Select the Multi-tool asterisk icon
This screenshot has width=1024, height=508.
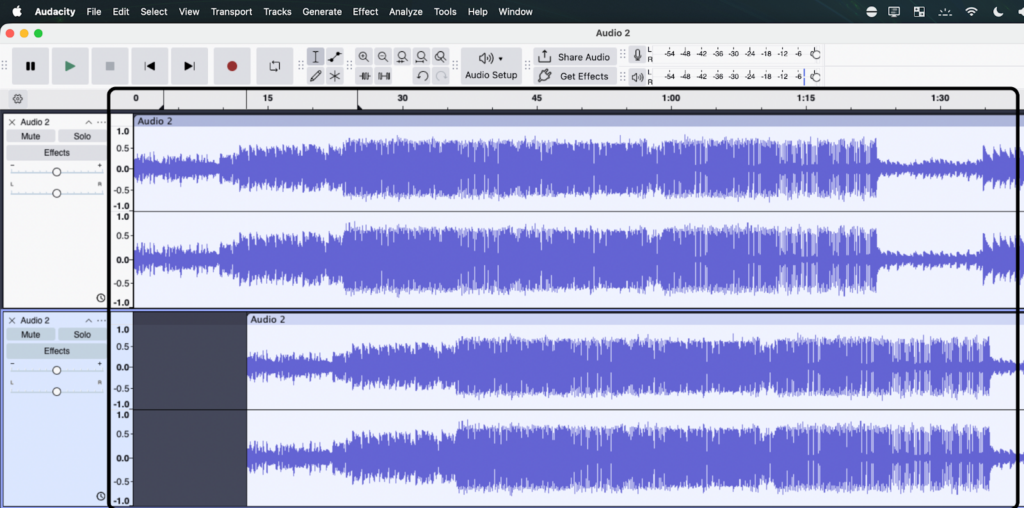(335, 76)
